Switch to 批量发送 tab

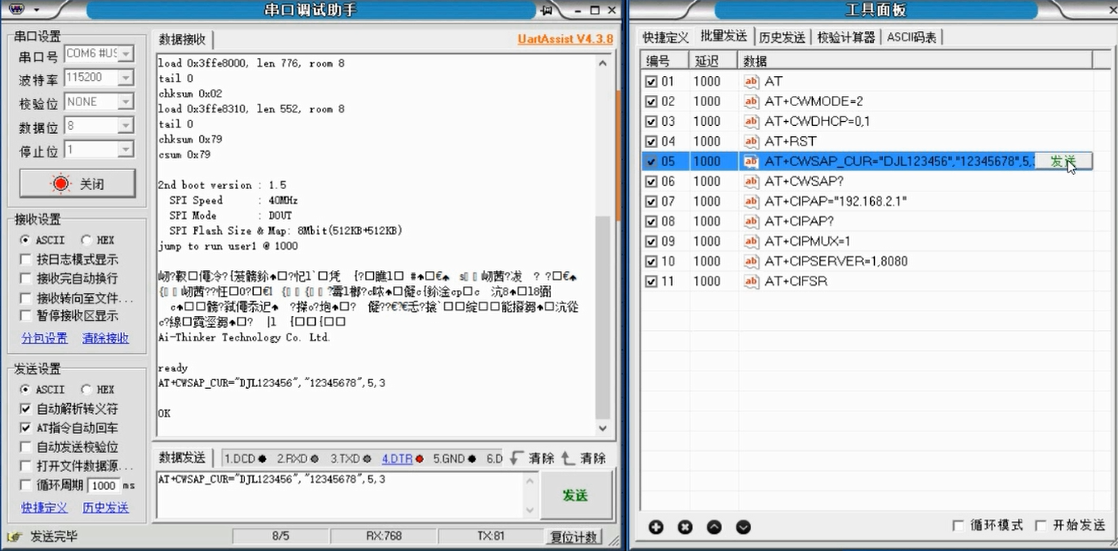coord(724,36)
